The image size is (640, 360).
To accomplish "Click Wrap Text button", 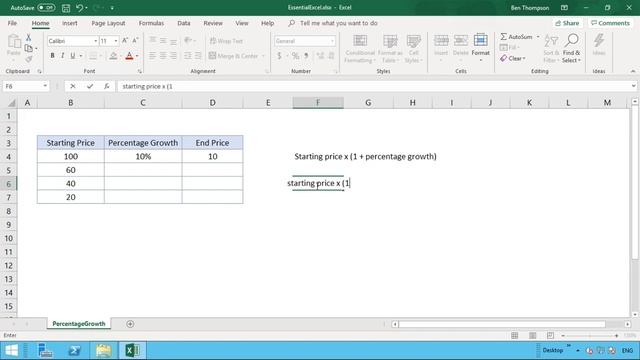I will (226, 41).
